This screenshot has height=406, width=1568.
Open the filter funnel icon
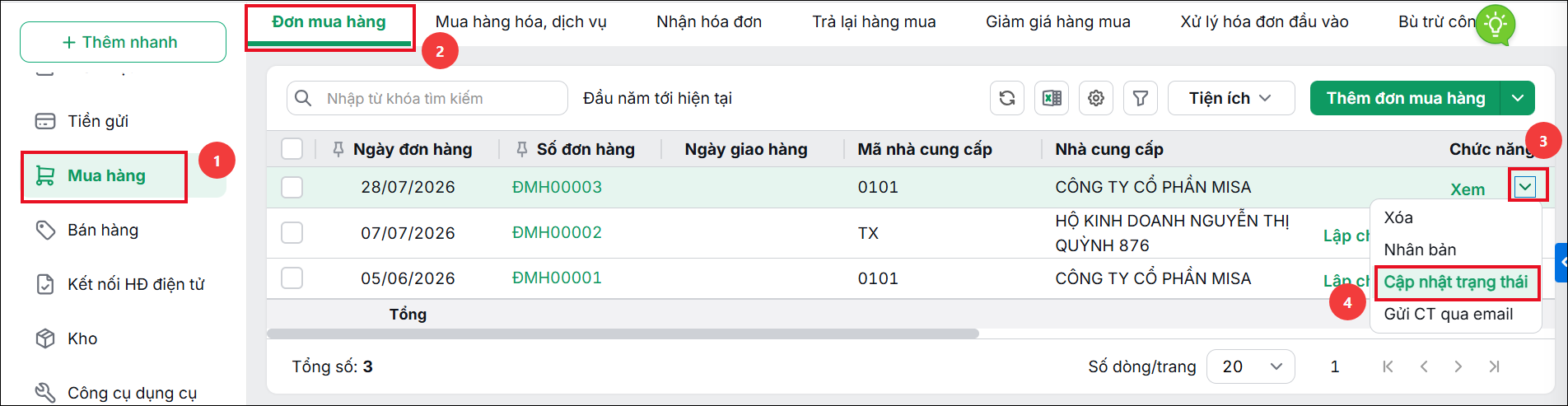1141,98
